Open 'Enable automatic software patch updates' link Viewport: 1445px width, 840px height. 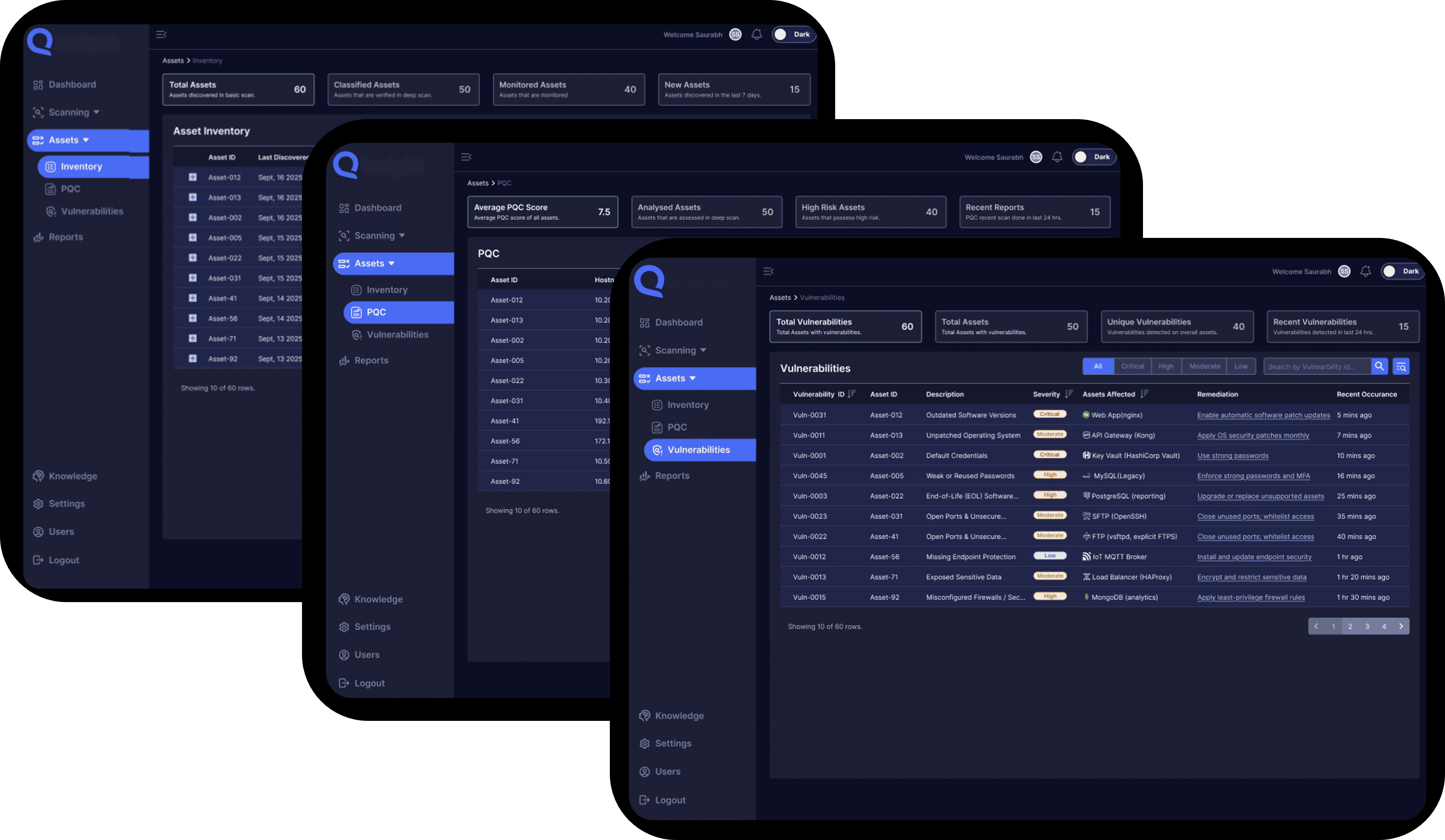coord(1263,415)
